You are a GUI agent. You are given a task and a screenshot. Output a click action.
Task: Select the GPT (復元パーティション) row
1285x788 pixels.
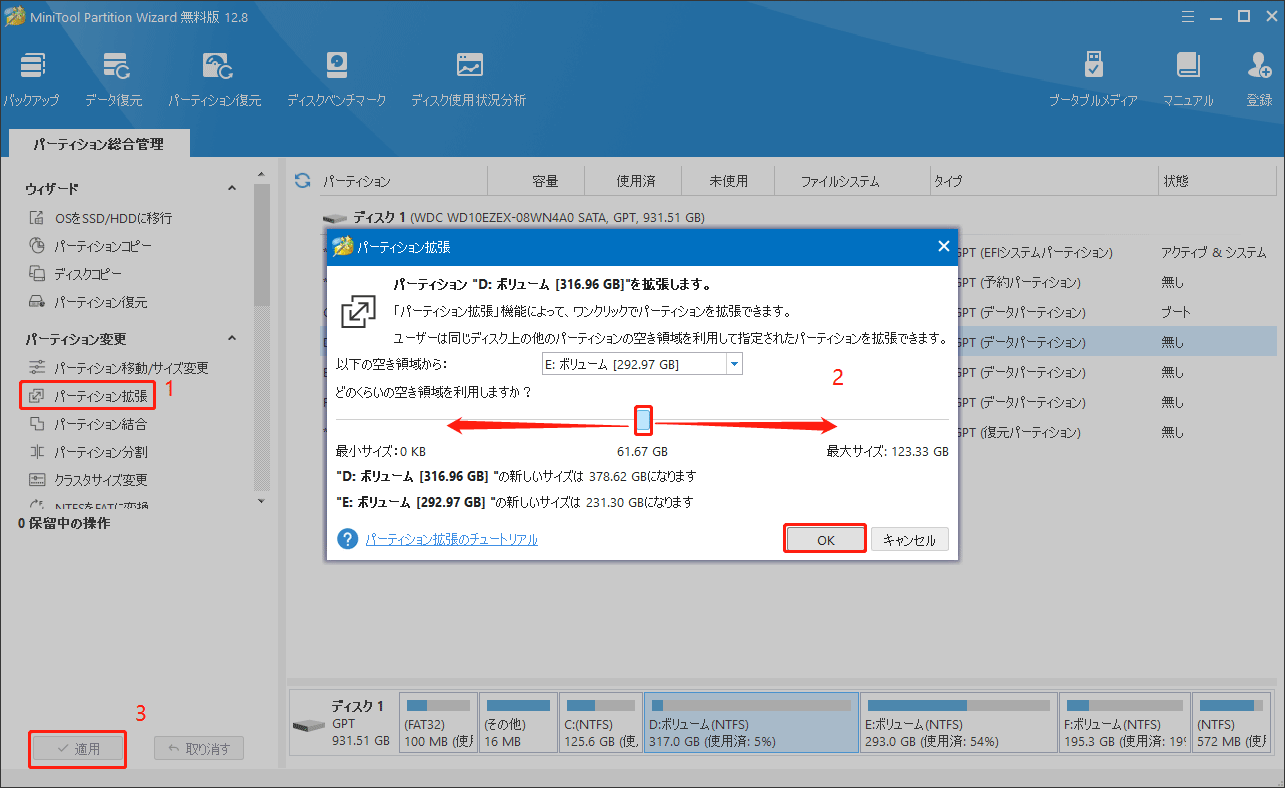[1019, 433]
